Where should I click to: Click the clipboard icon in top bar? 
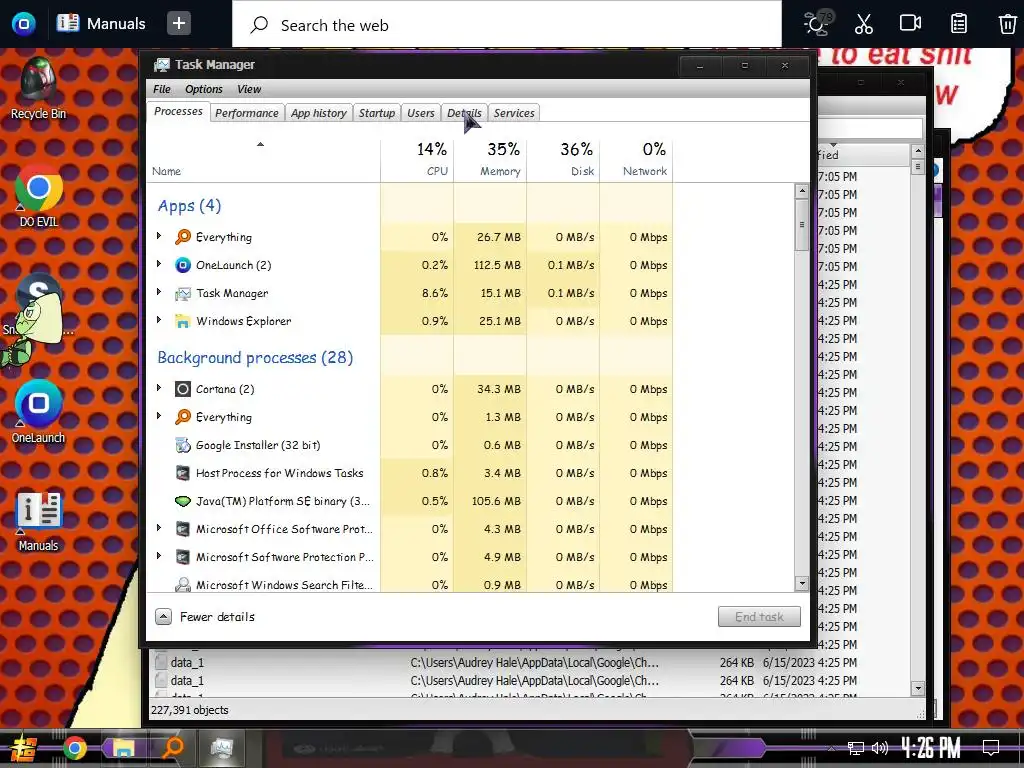click(x=959, y=24)
